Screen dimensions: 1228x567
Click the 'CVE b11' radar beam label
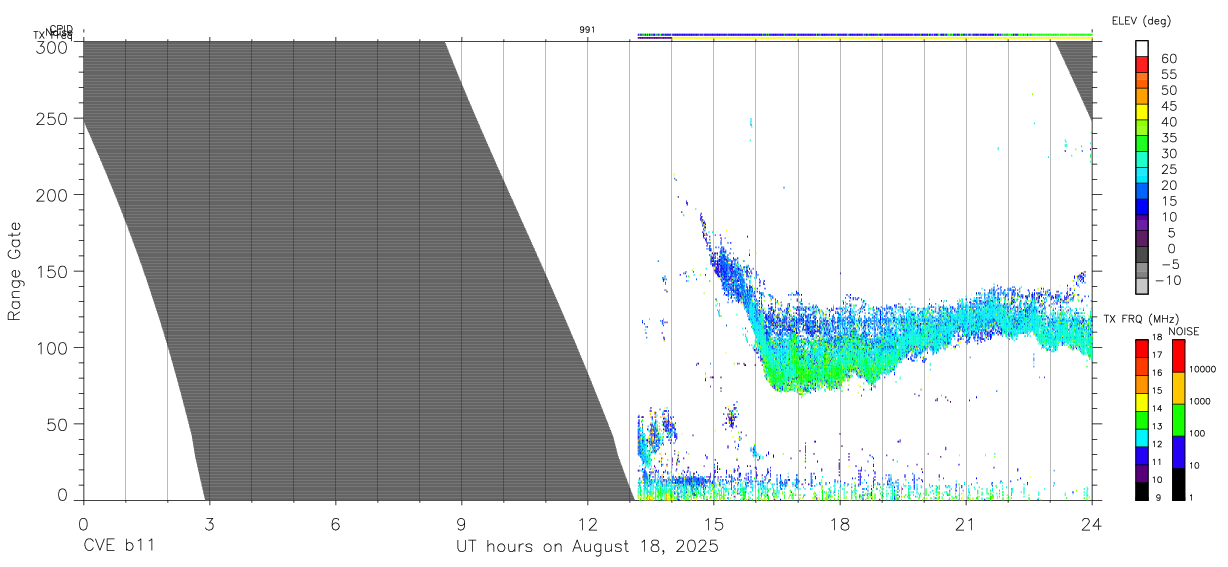(x=118, y=547)
